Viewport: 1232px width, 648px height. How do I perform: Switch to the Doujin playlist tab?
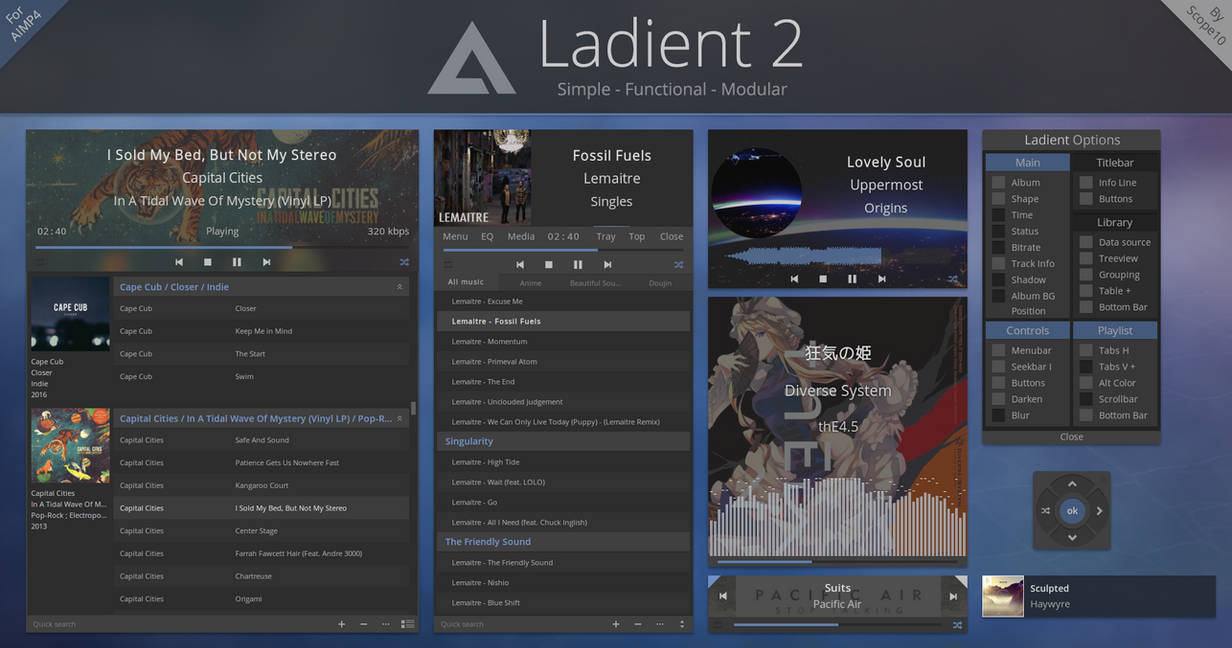point(660,283)
